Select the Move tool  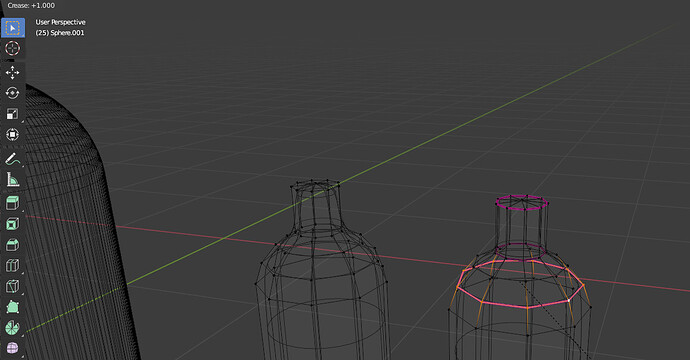click(x=12, y=73)
